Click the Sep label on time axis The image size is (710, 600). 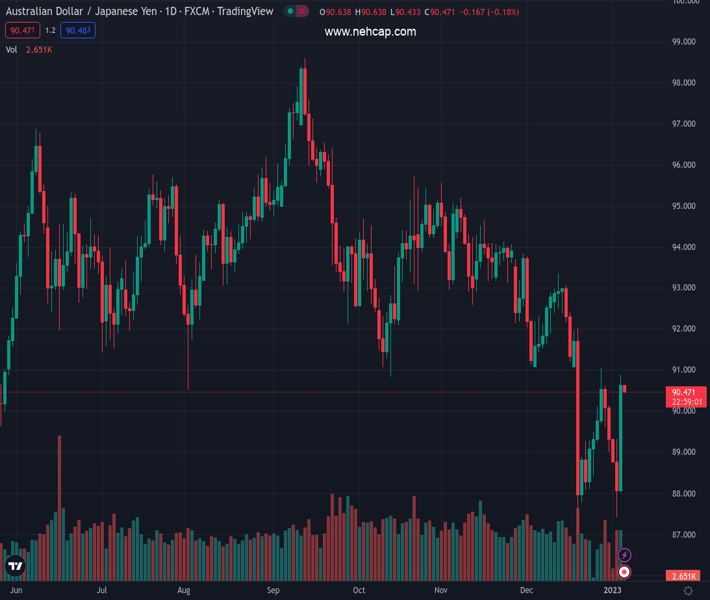[x=273, y=591]
